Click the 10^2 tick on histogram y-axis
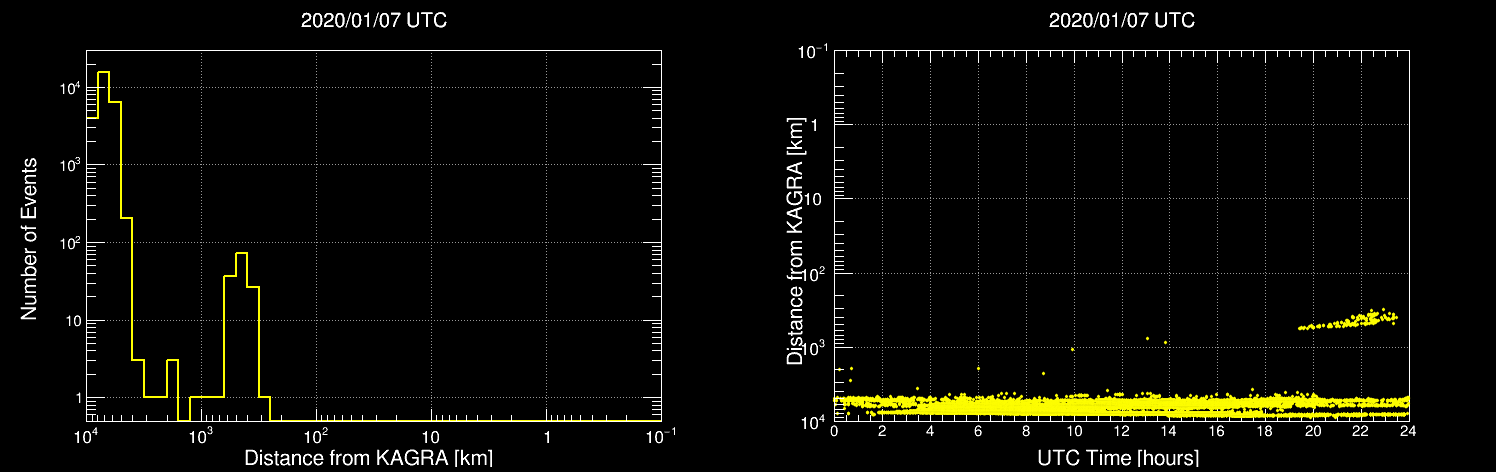 [x=69, y=242]
